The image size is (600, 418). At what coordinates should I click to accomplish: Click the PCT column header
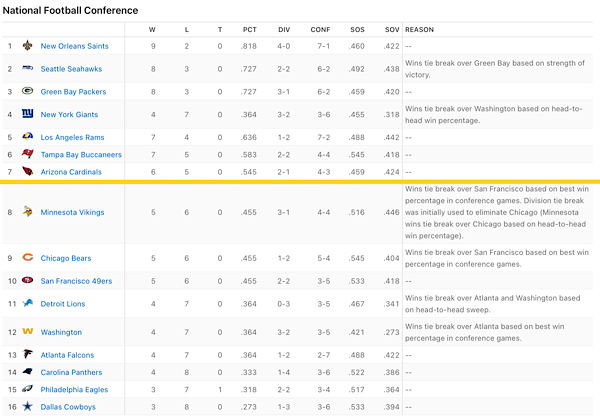(249, 29)
